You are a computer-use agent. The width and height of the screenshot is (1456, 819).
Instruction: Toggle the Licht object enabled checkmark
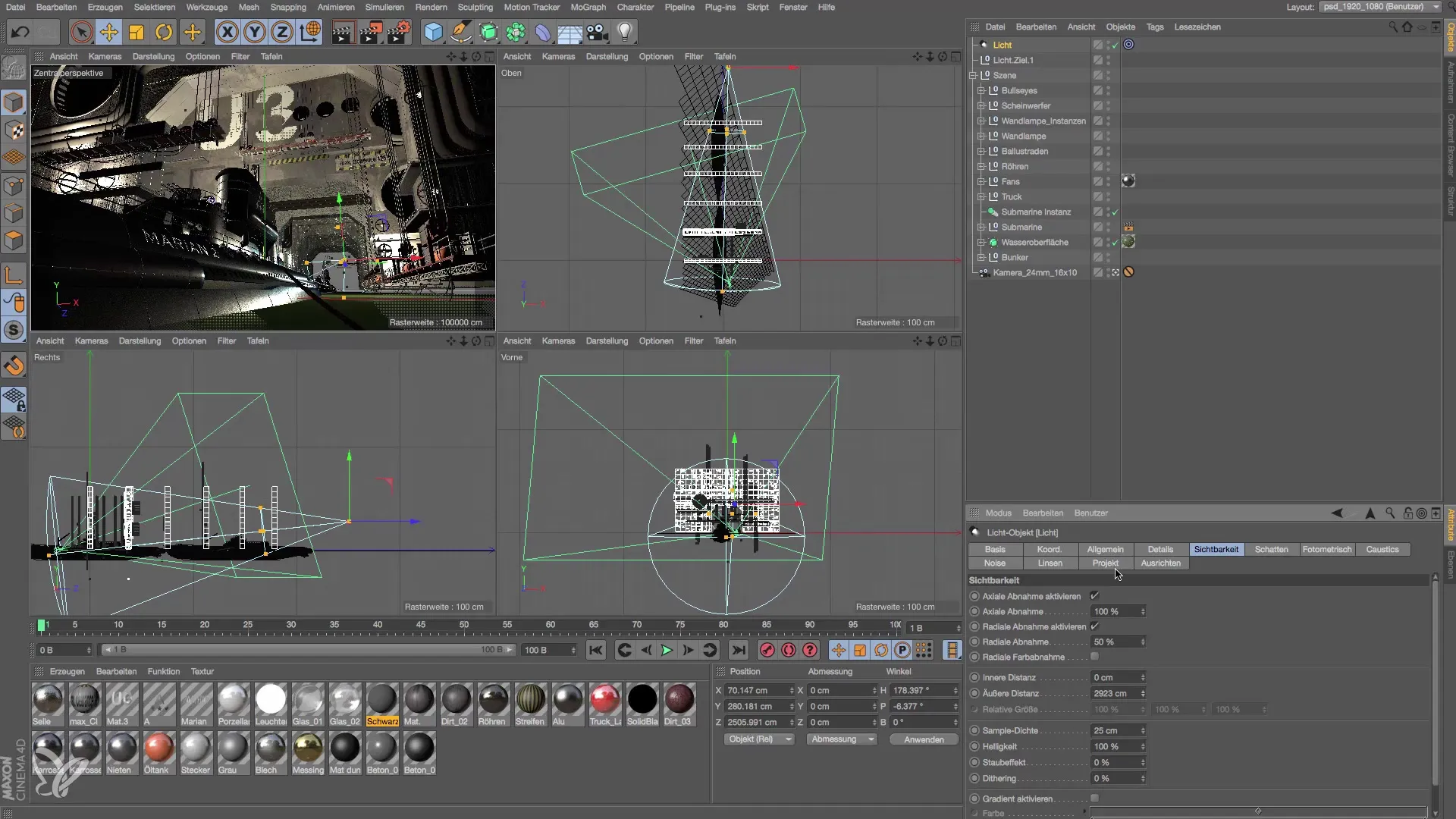(x=1116, y=45)
